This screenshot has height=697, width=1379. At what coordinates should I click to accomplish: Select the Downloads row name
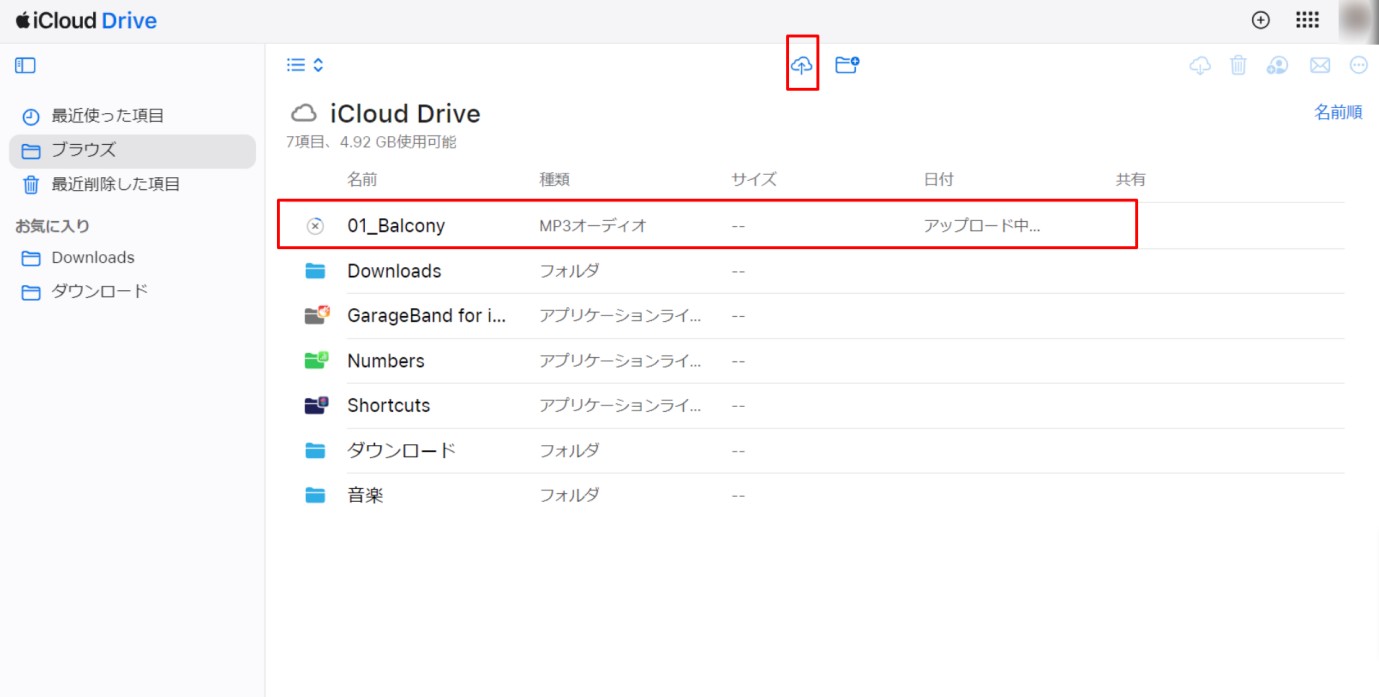point(394,271)
